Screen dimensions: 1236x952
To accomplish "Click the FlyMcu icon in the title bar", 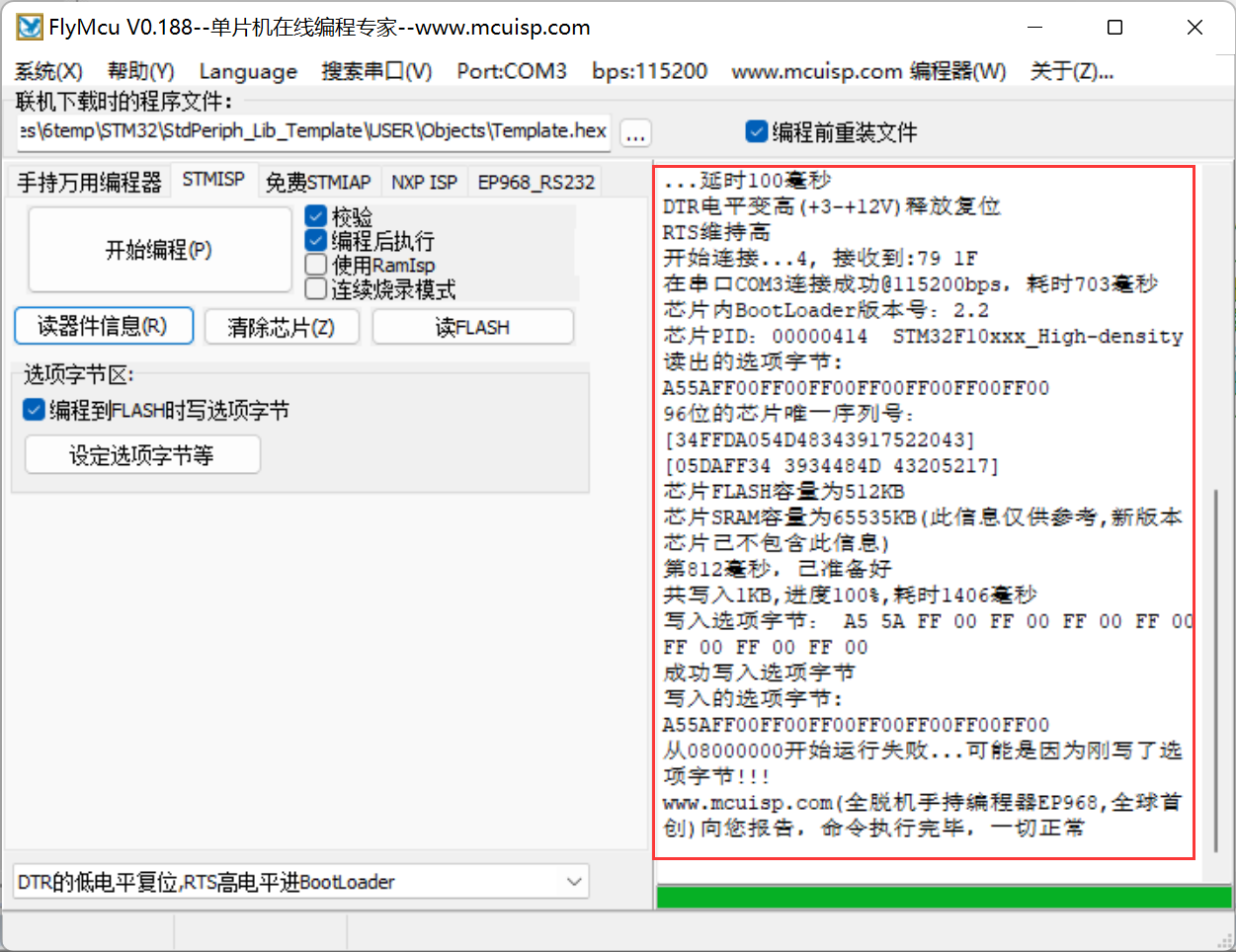I will point(29,27).
